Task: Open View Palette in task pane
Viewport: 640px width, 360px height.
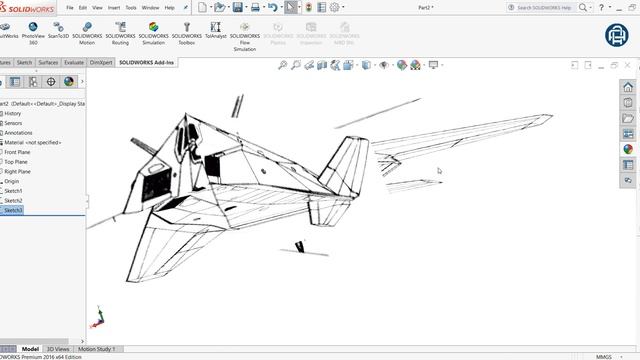Action: point(628,133)
